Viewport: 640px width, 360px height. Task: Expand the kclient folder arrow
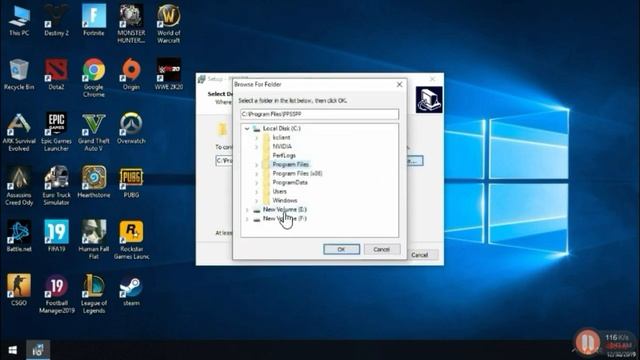(257, 138)
